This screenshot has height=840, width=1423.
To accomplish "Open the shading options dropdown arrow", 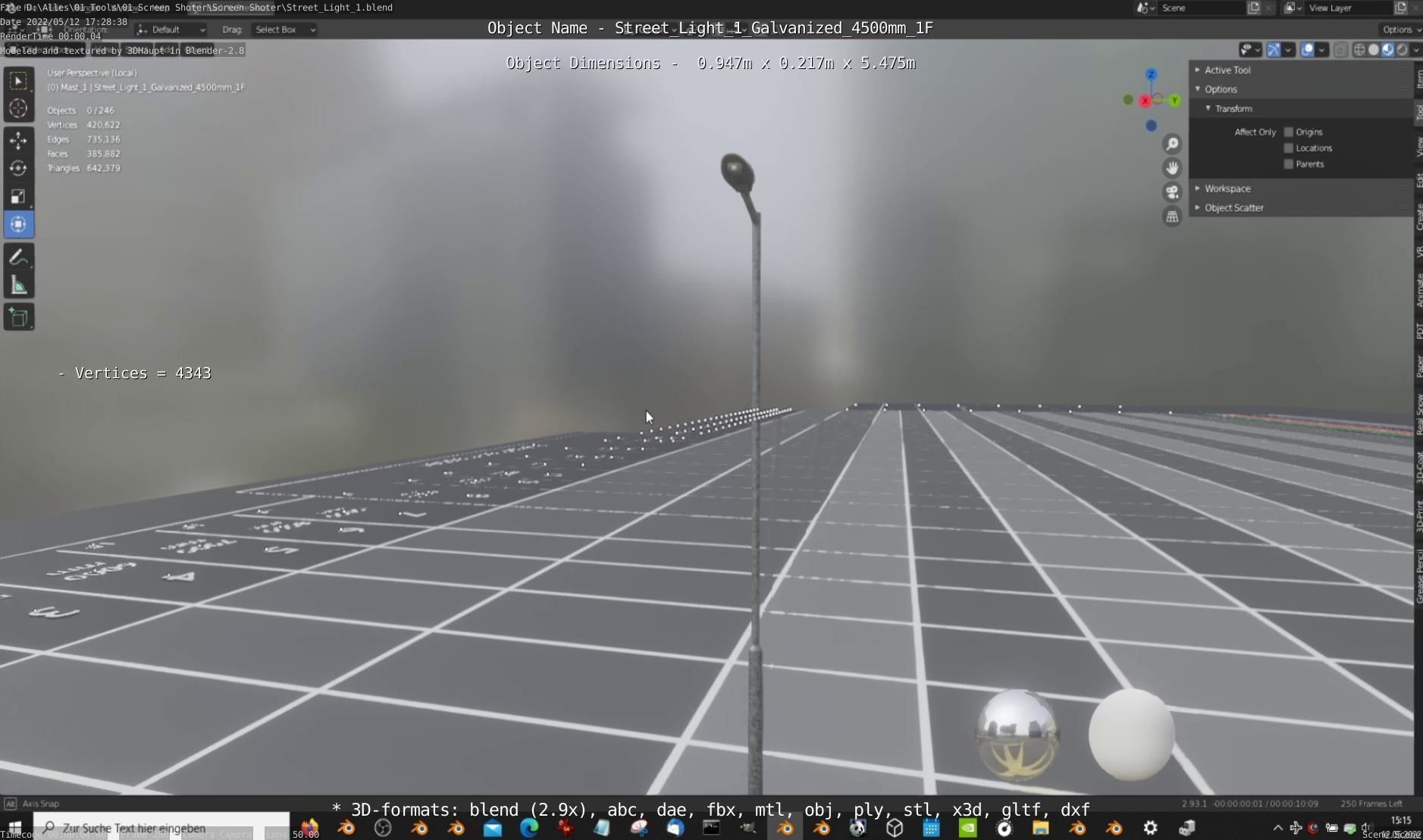I will pos(1416,50).
